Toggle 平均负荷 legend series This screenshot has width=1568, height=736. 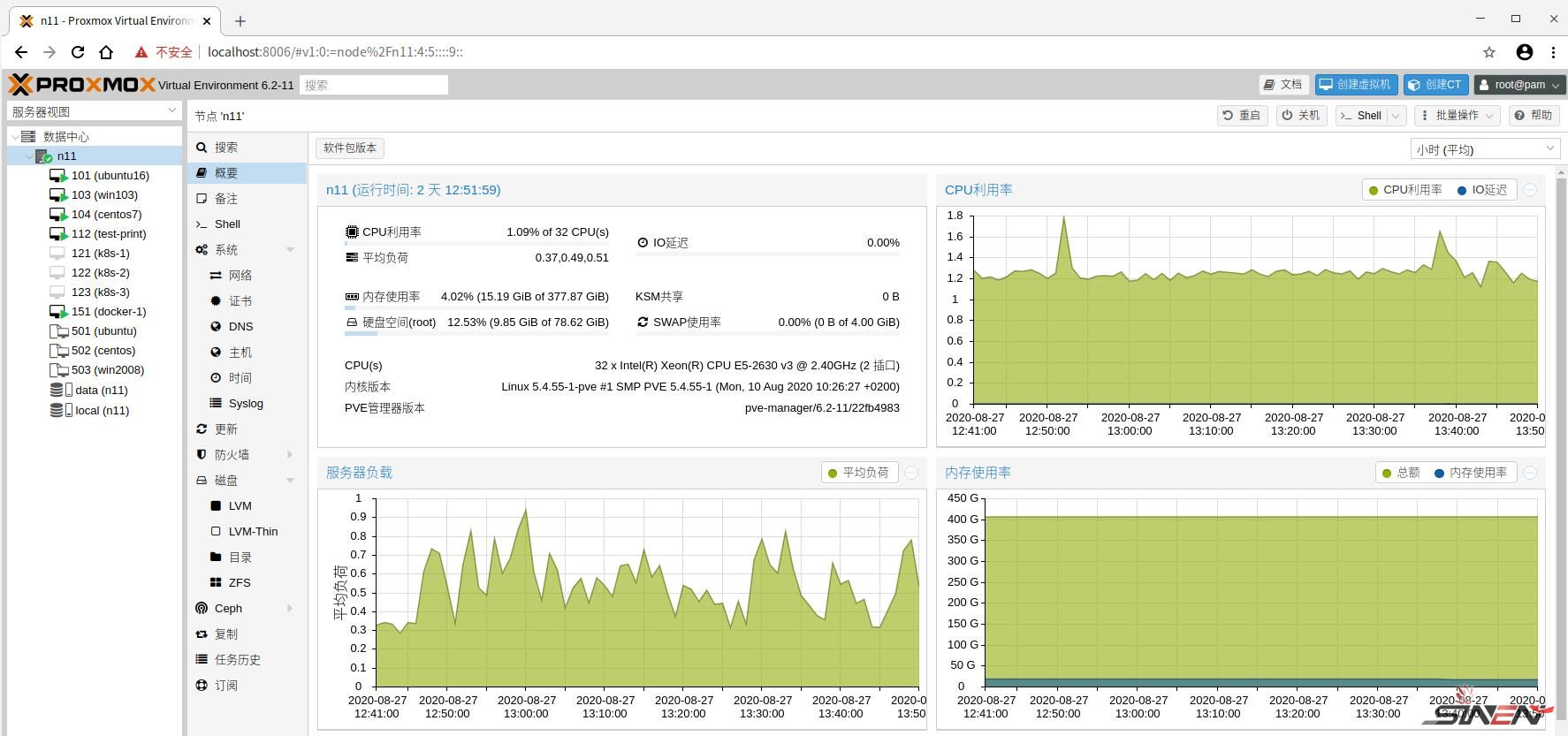coord(858,473)
